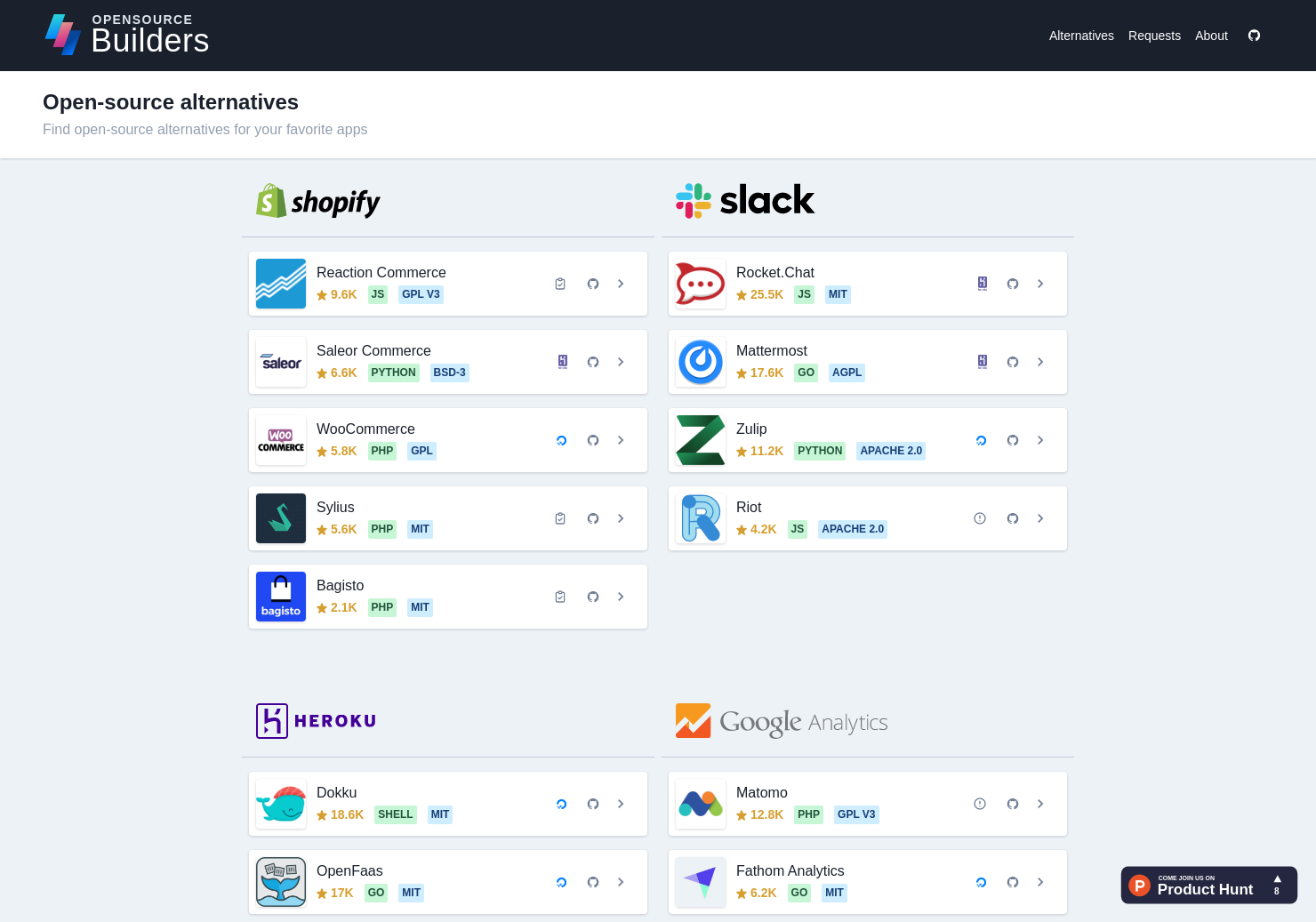Click Reaction Commerce clipboard deploy icon
Screen dimensions: 1316x922
tap(560, 284)
